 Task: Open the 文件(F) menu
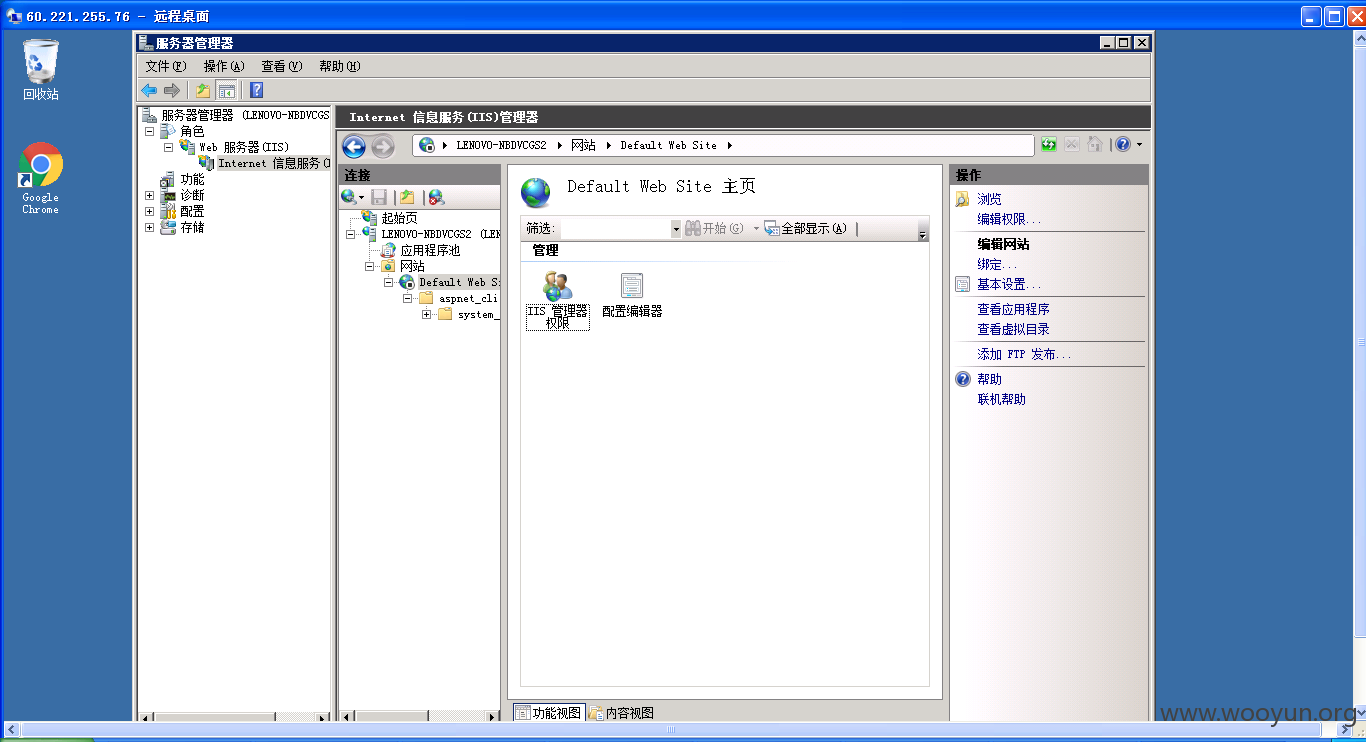(x=166, y=66)
